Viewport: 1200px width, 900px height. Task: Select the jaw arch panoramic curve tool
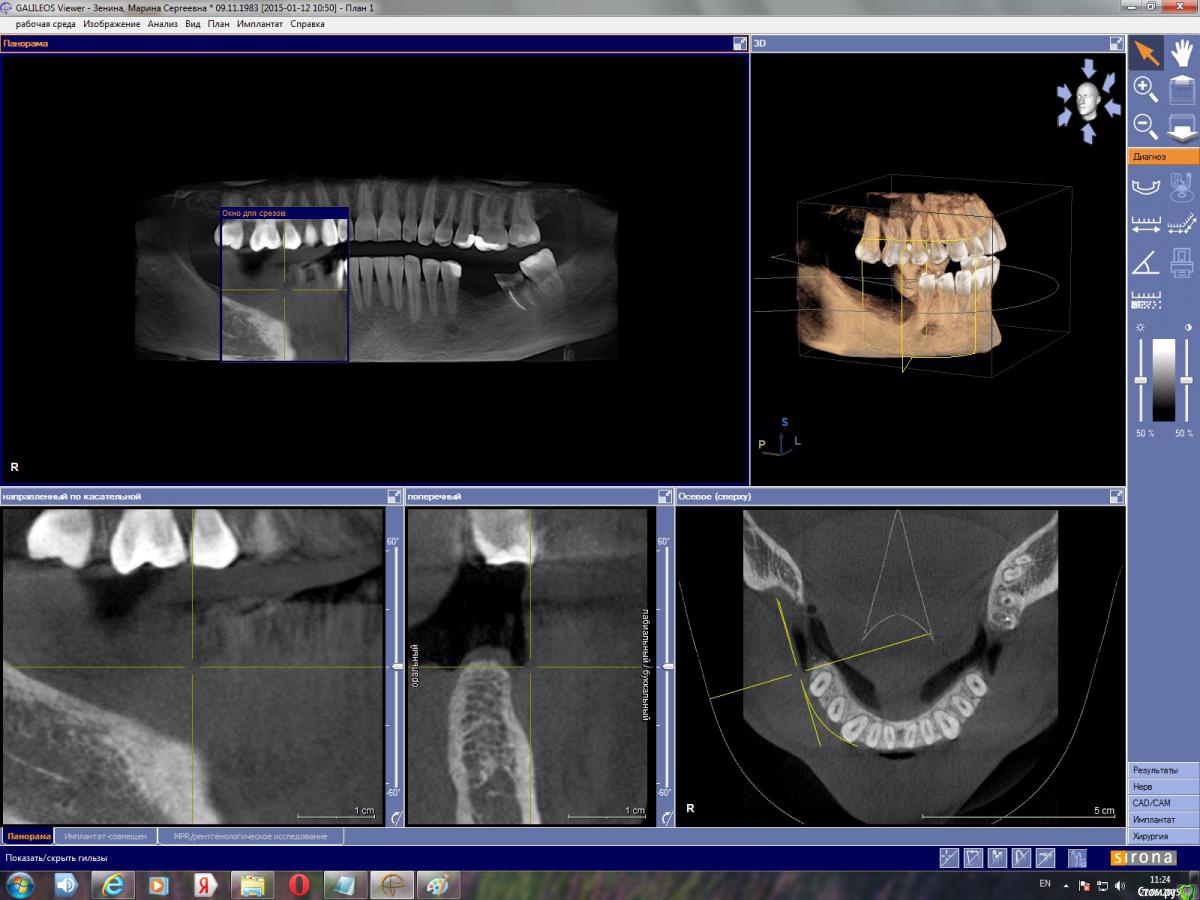point(1146,186)
